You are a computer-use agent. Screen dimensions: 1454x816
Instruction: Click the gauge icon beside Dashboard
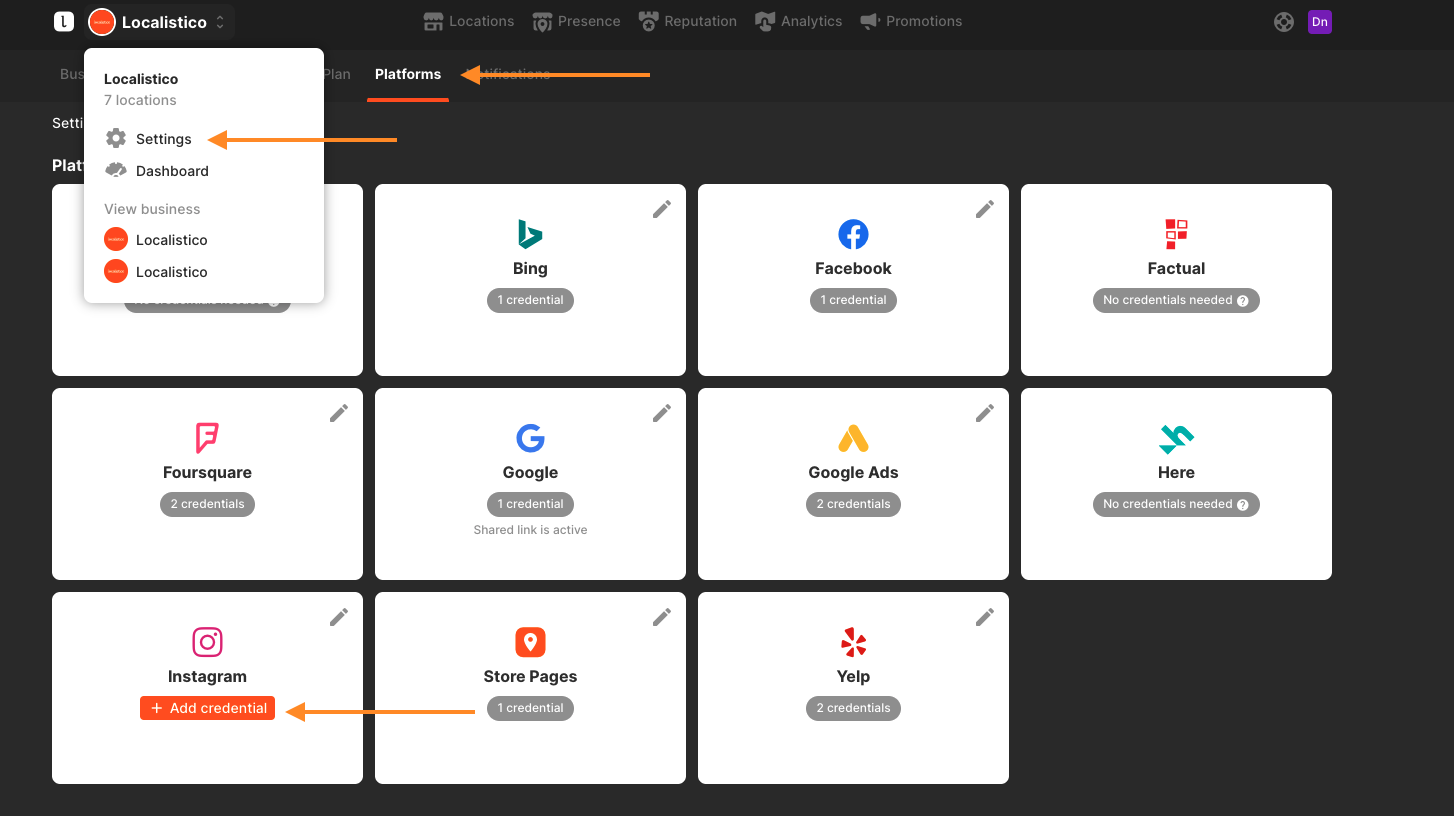116,171
